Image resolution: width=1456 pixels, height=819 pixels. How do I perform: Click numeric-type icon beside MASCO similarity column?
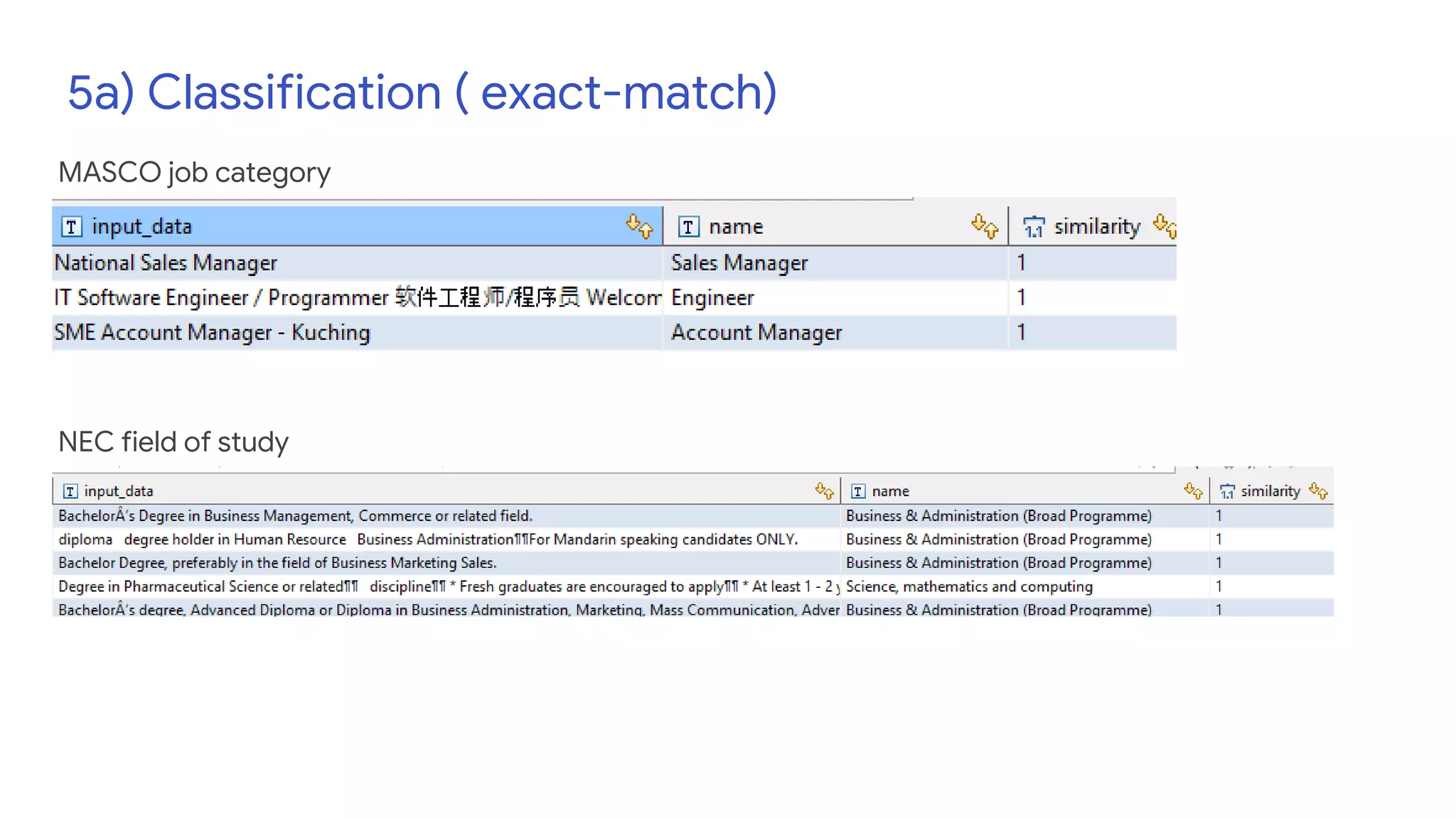tap(1034, 227)
